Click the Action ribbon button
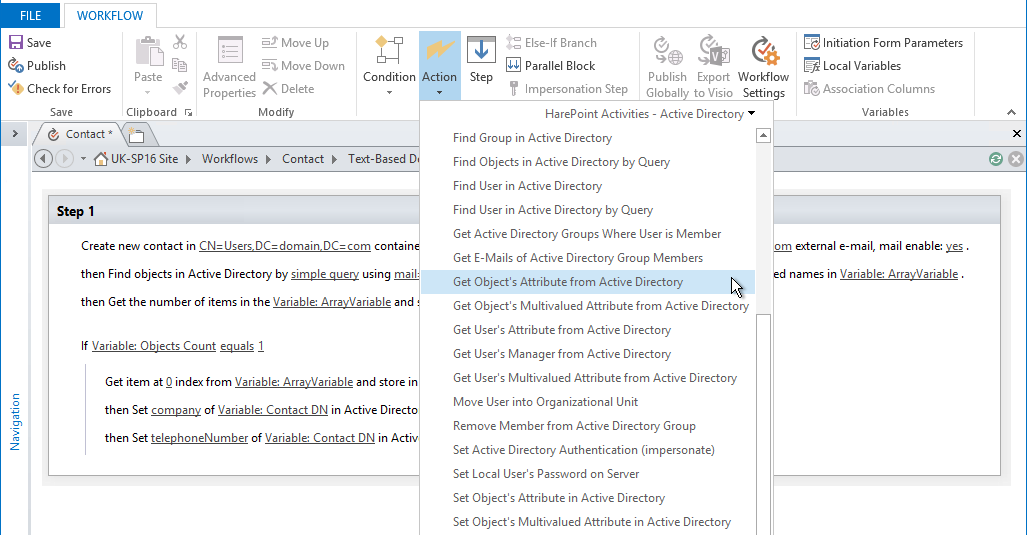Screen dimensions: 1027x535 click(439, 65)
